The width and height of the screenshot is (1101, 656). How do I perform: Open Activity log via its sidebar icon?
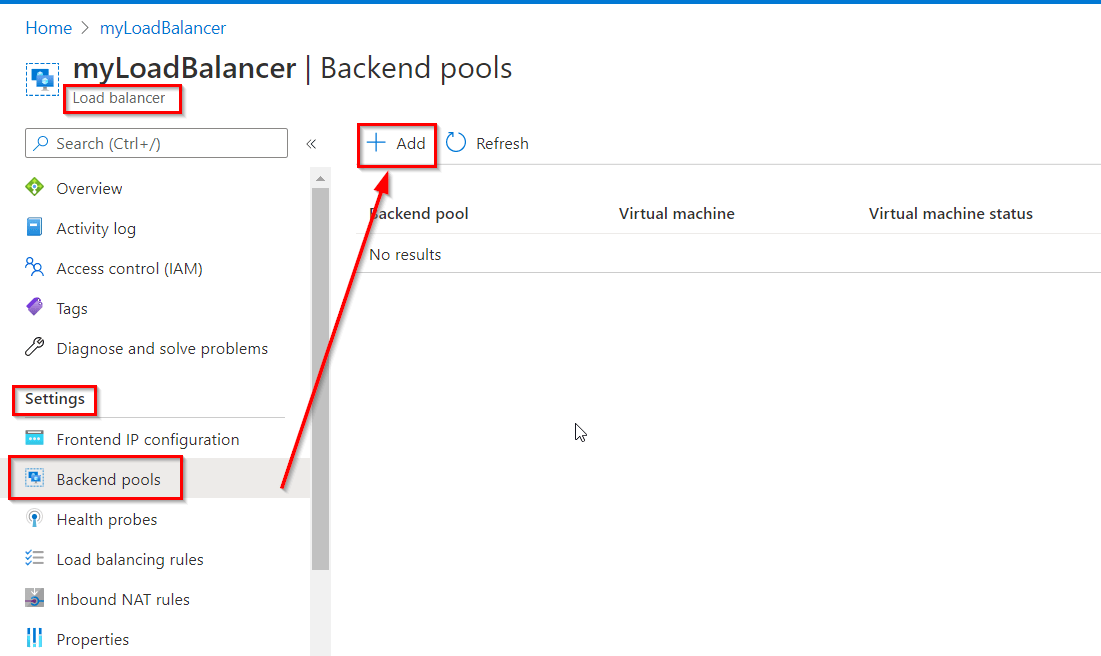[x=35, y=228]
